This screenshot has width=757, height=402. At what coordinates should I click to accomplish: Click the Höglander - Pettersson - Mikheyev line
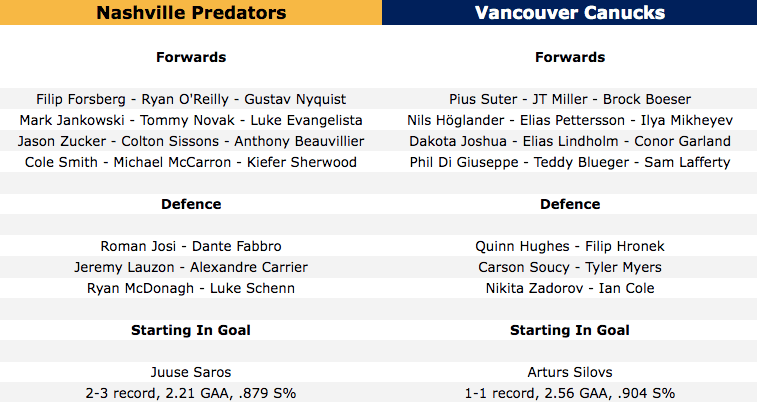click(x=569, y=120)
